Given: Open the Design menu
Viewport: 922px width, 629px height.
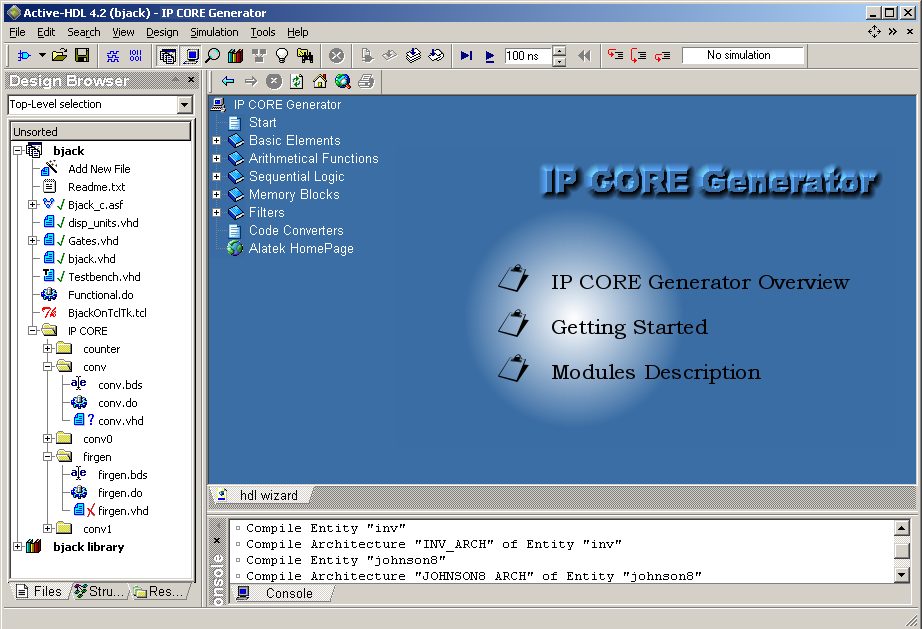Looking at the screenshot, I should click(x=162, y=32).
